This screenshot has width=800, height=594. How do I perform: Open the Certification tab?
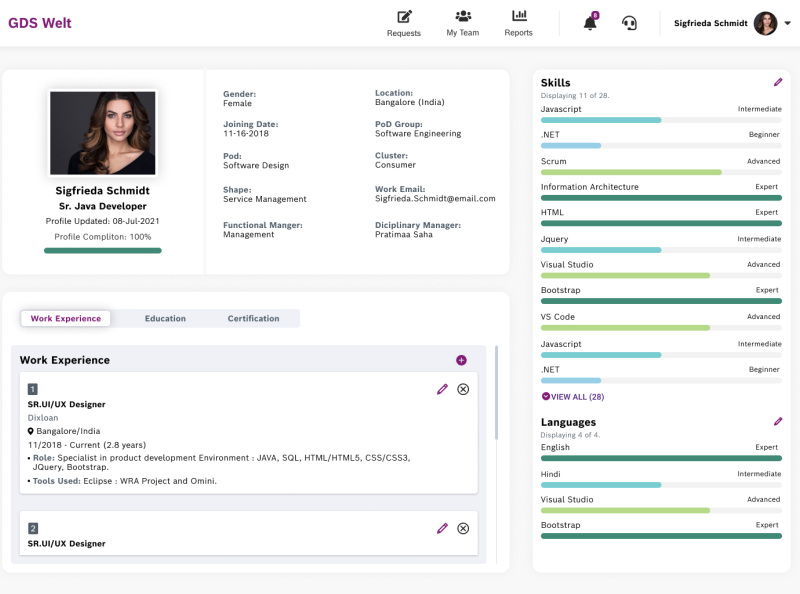(x=252, y=318)
